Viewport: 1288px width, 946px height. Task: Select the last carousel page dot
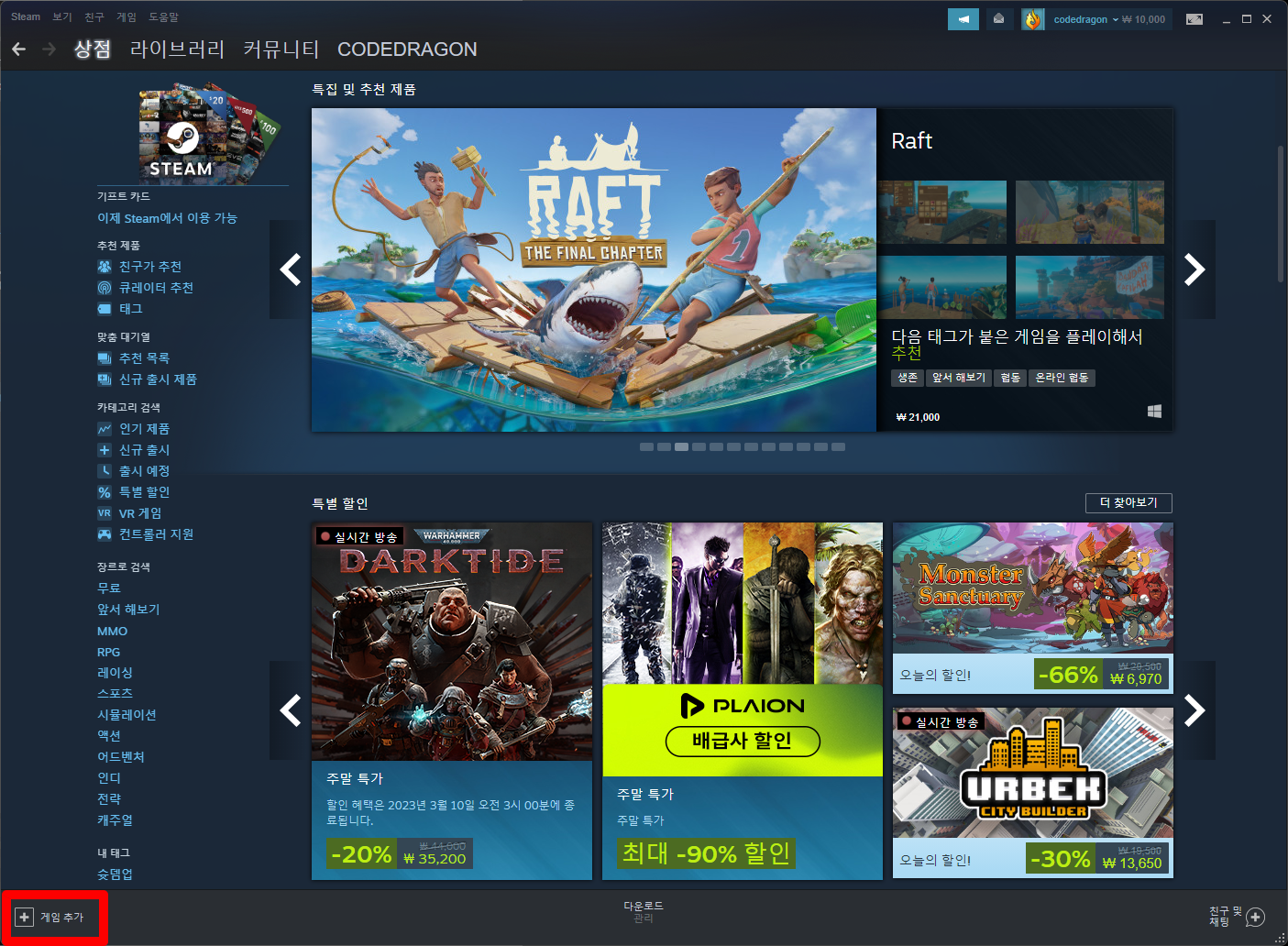[x=838, y=447]
